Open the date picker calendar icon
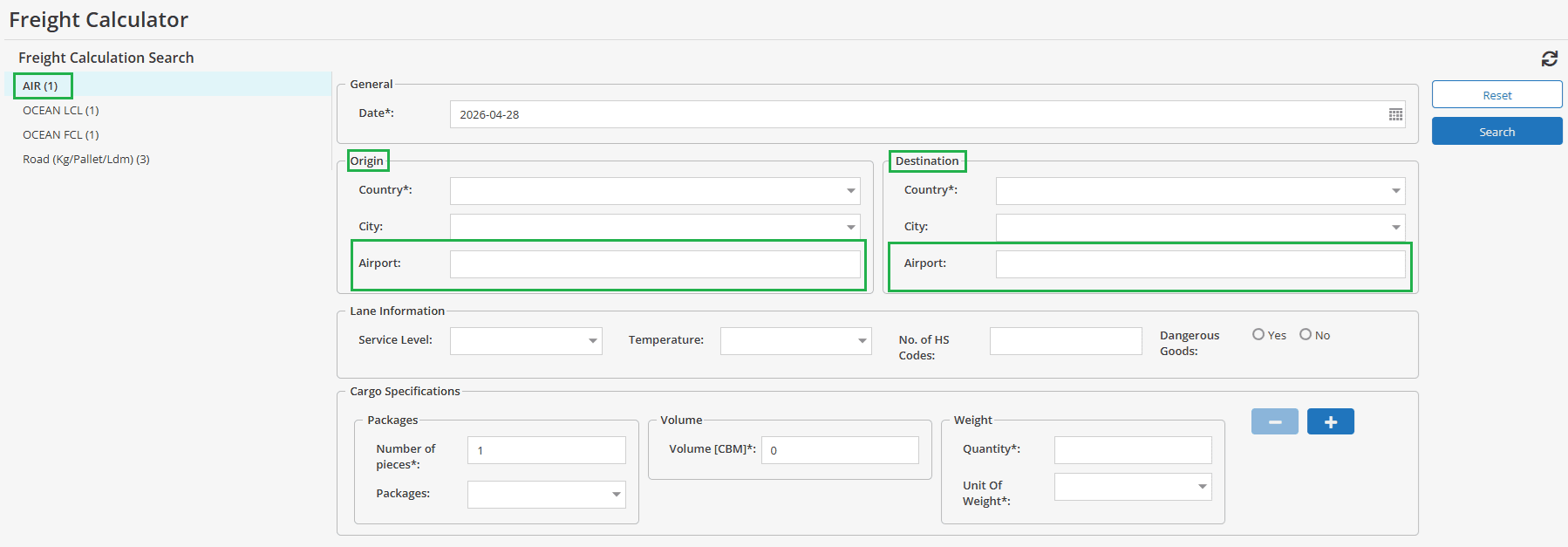This screenshot has height=547, width=1568. 1395,114
